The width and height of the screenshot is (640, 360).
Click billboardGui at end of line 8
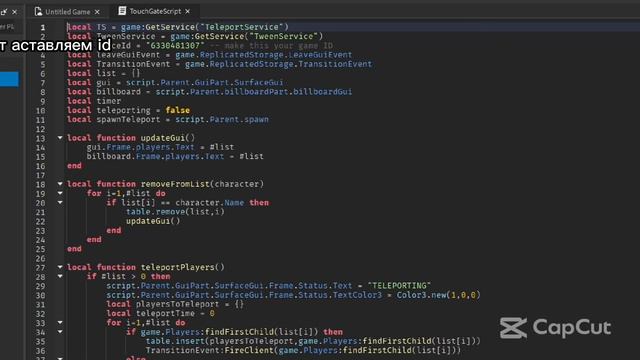[x=322, y=92]
